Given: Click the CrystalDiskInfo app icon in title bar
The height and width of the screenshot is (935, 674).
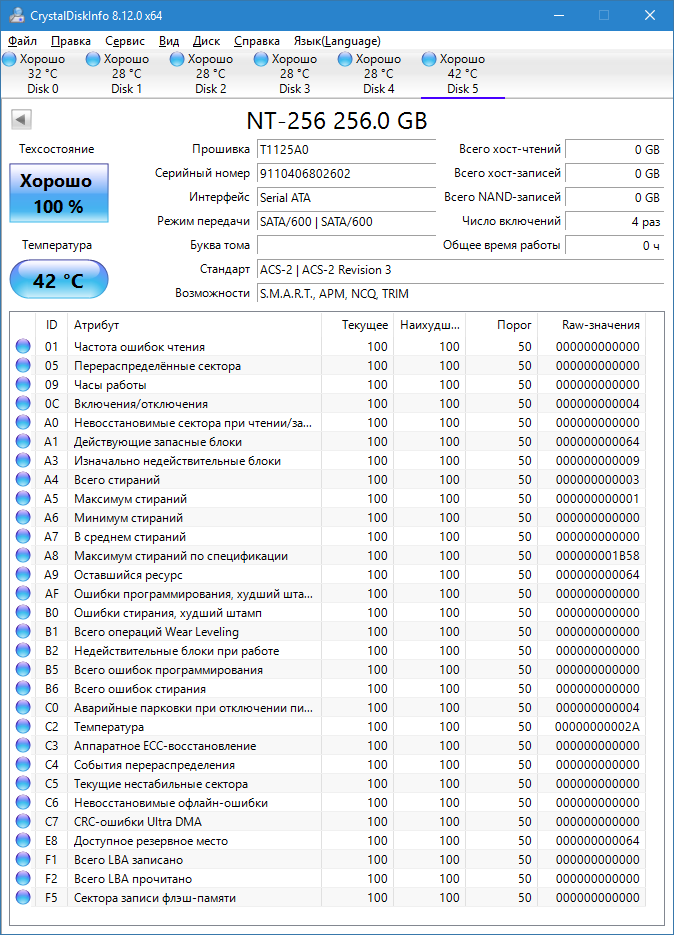Looking at the screenshot, I should (x=17, y=15).
